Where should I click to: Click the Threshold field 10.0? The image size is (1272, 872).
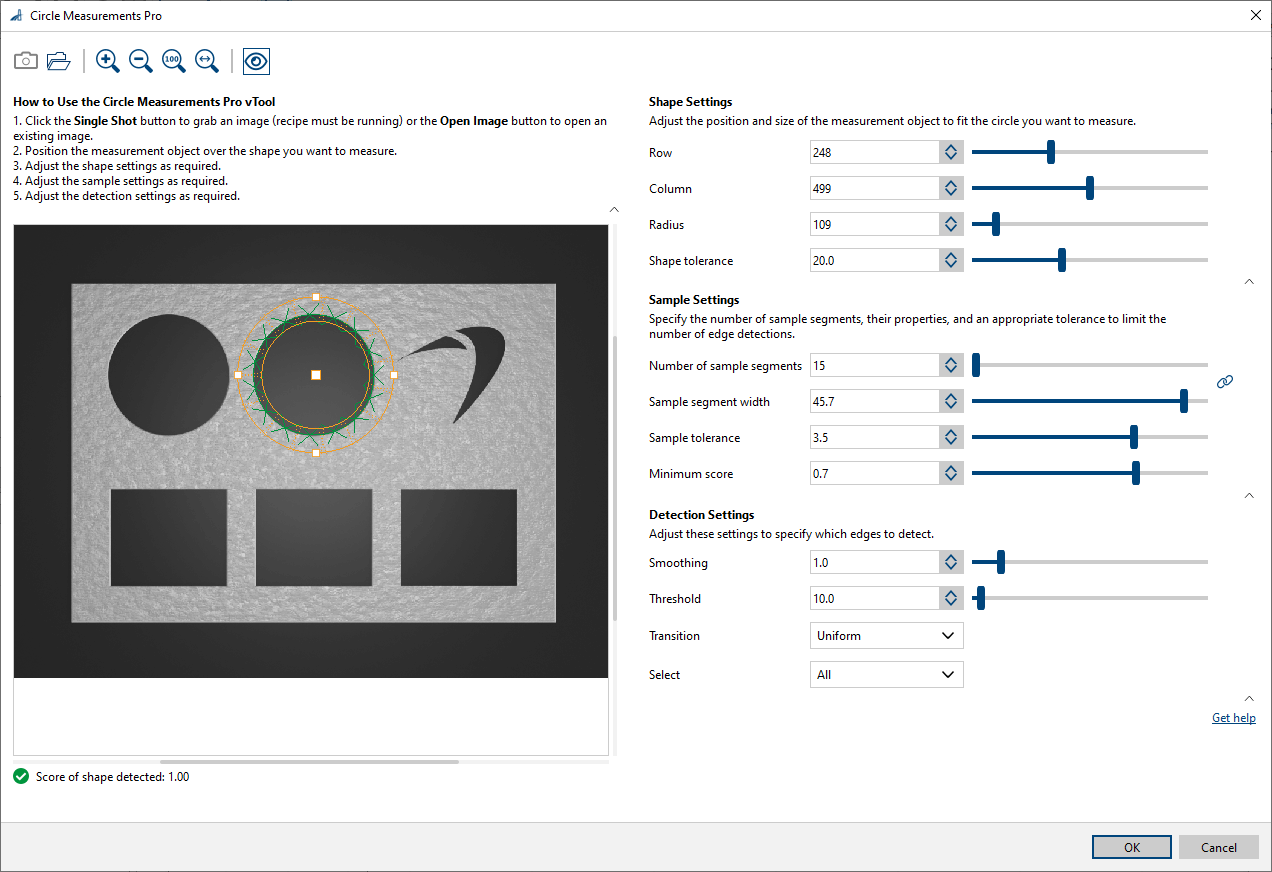click(x=873, y=599)
